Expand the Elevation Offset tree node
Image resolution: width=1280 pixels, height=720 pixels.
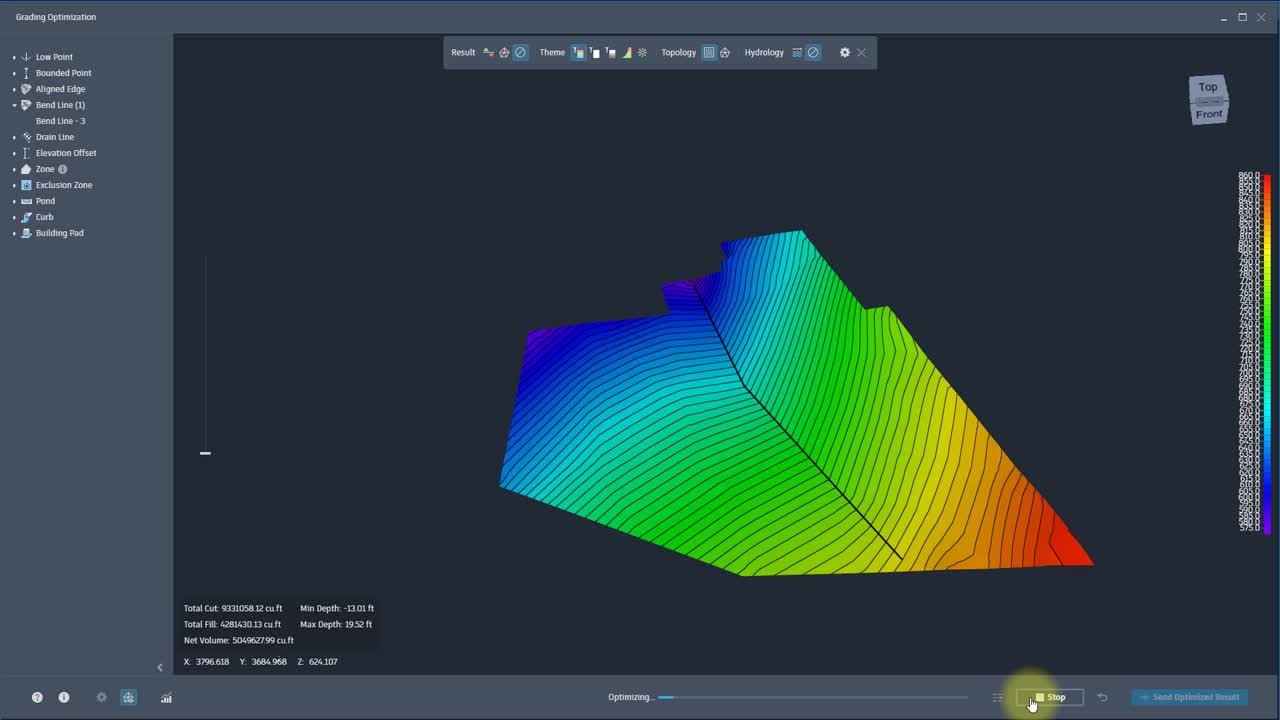point(14,153)
